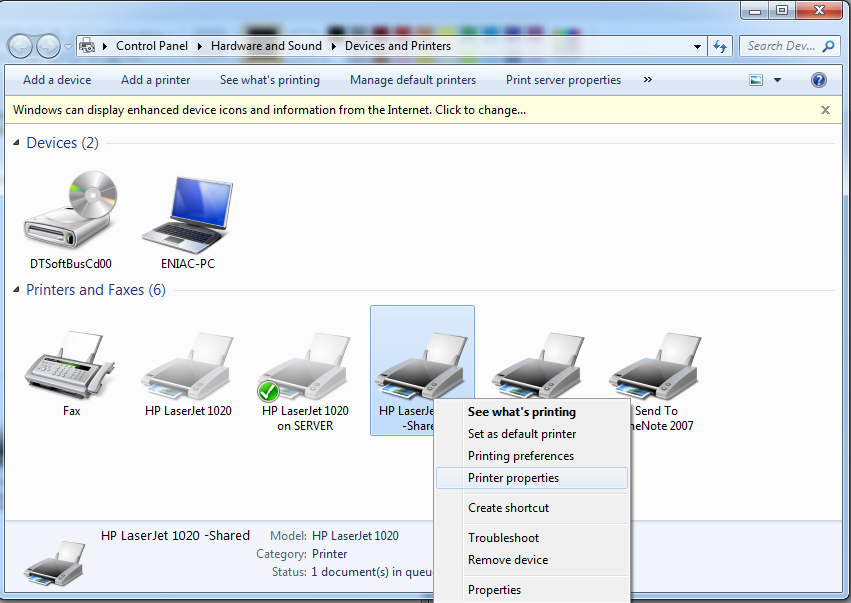Click the 1 document(s) in queue status
851x603 pixels.
[371, 572]
